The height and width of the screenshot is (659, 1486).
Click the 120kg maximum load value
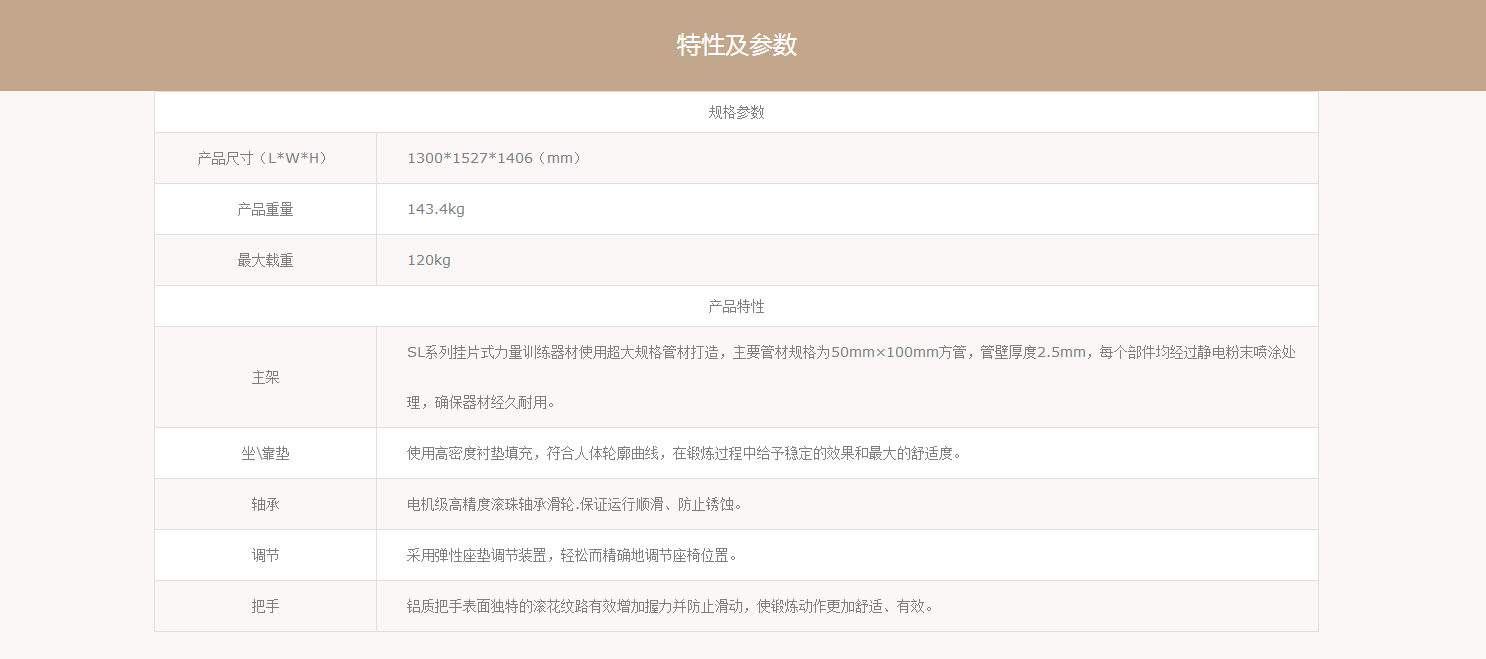pyautogui.click(x=429, y=260)
